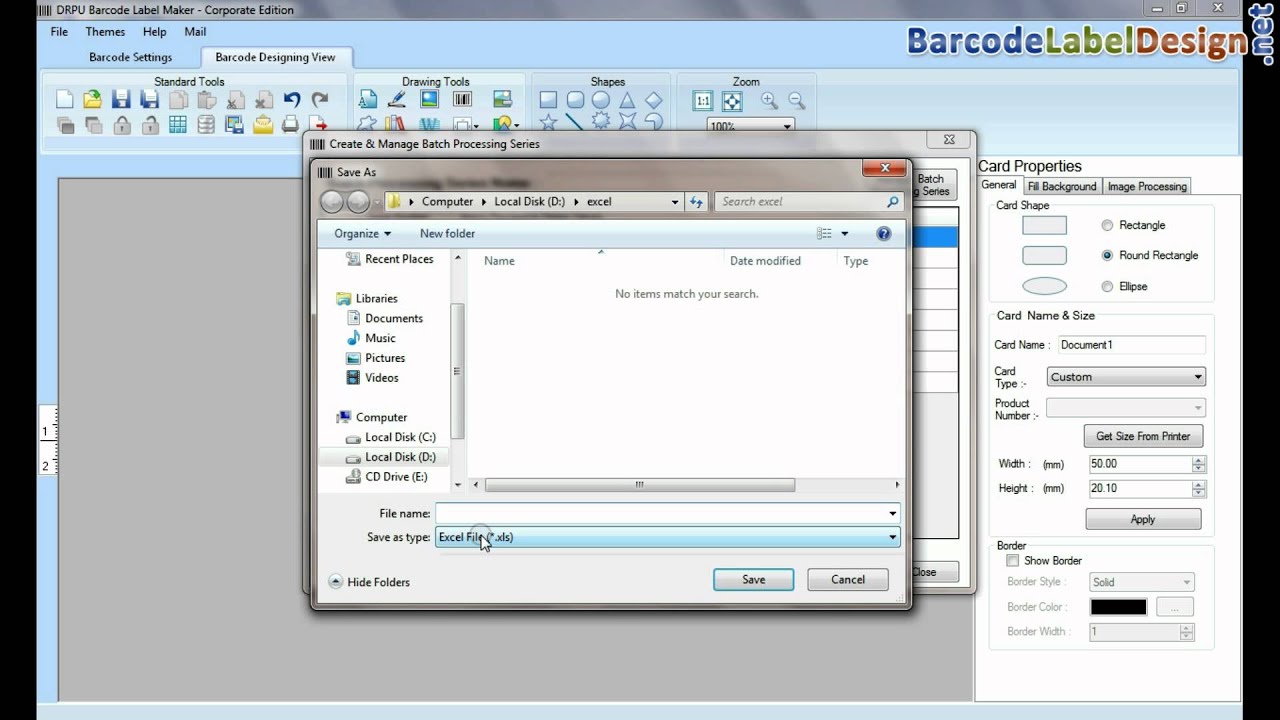Image resolution: width=1280 pixels, height=720 pixels.
Task: Select the Ellipse card shape radio button
Action: click(x=1107, y=286)
